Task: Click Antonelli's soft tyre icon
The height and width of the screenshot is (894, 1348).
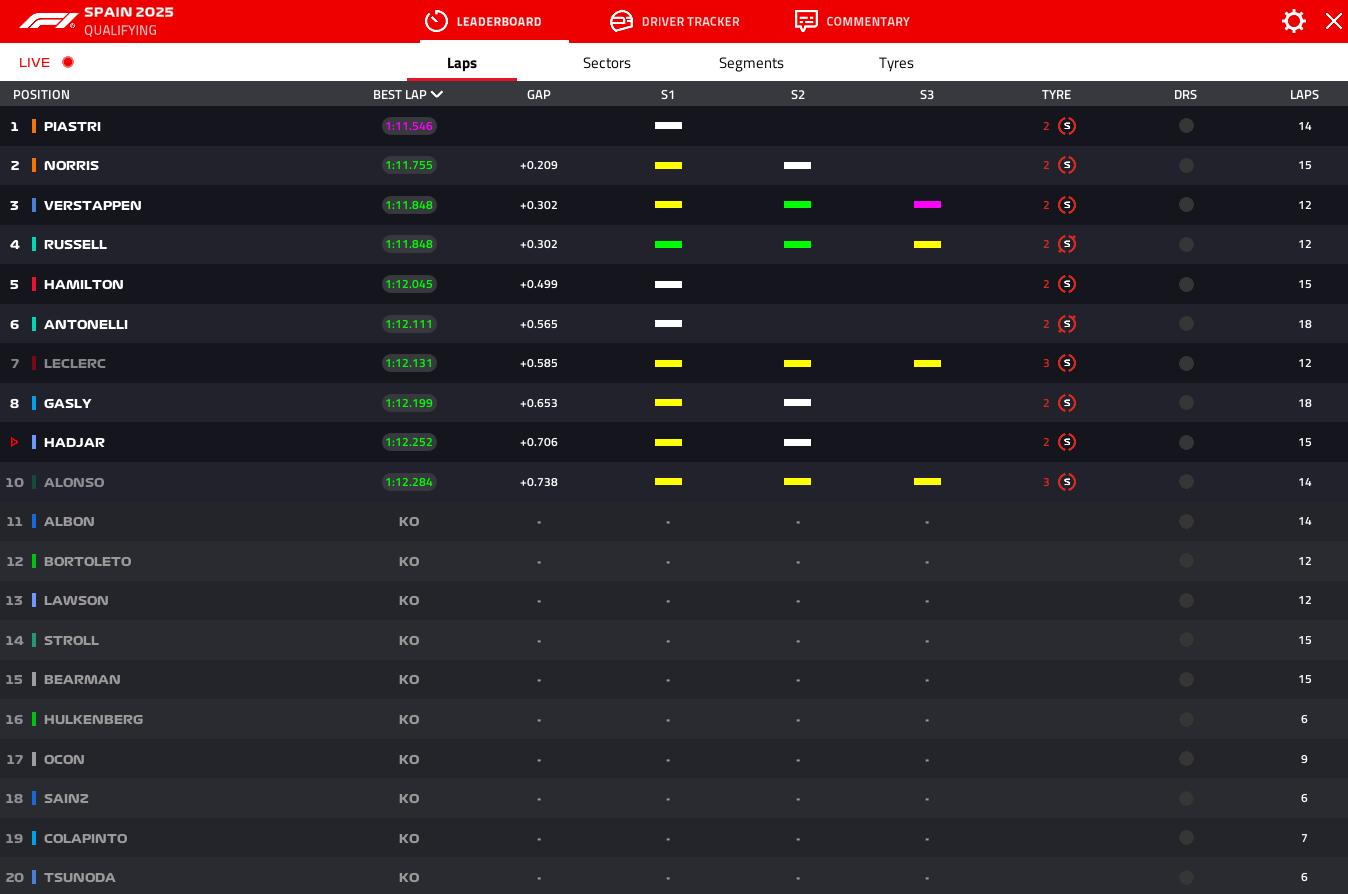Action: [x=1067, y=324]
